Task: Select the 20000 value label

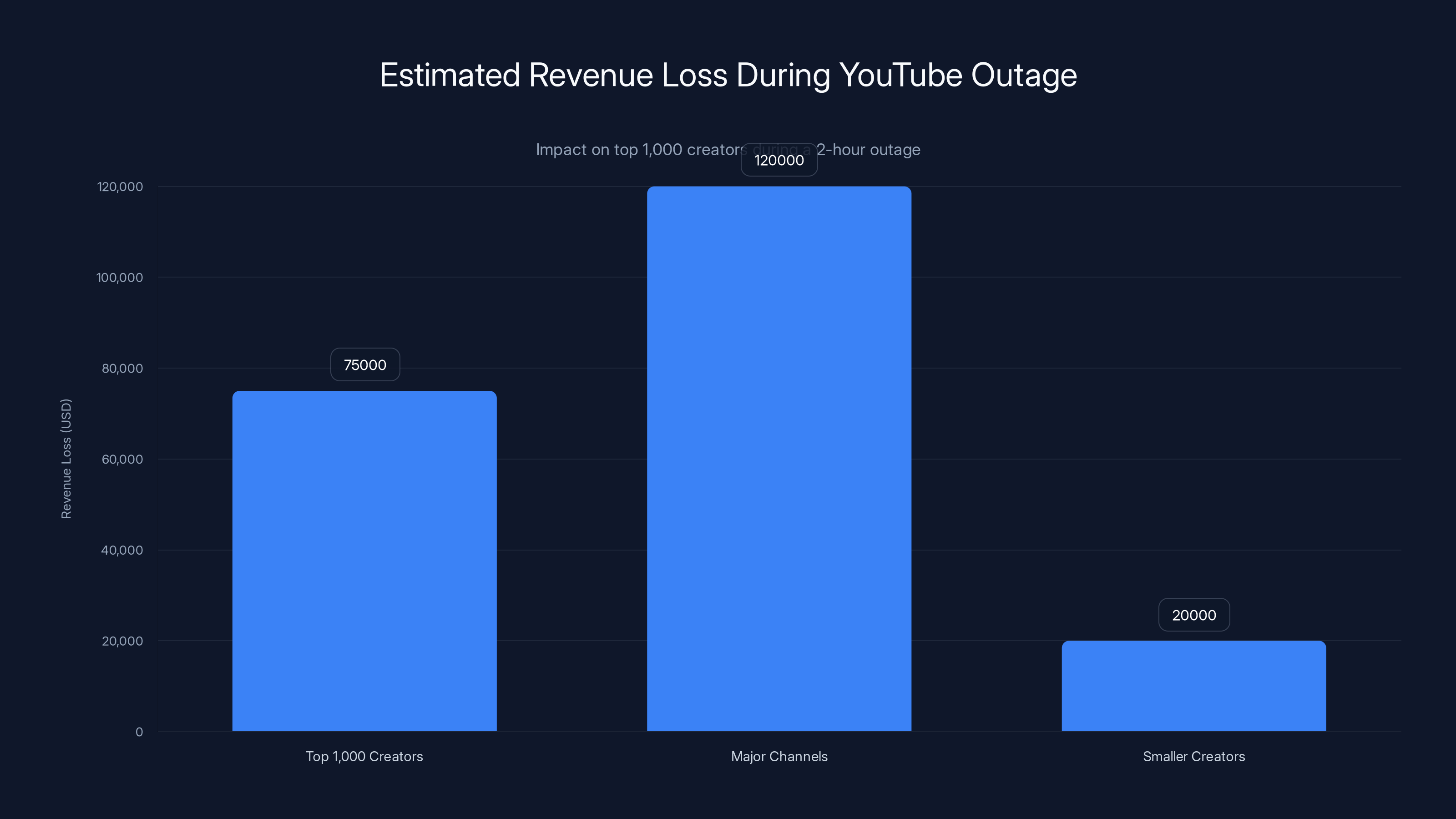Action: pyautogui.click(x=1194, y=615)
